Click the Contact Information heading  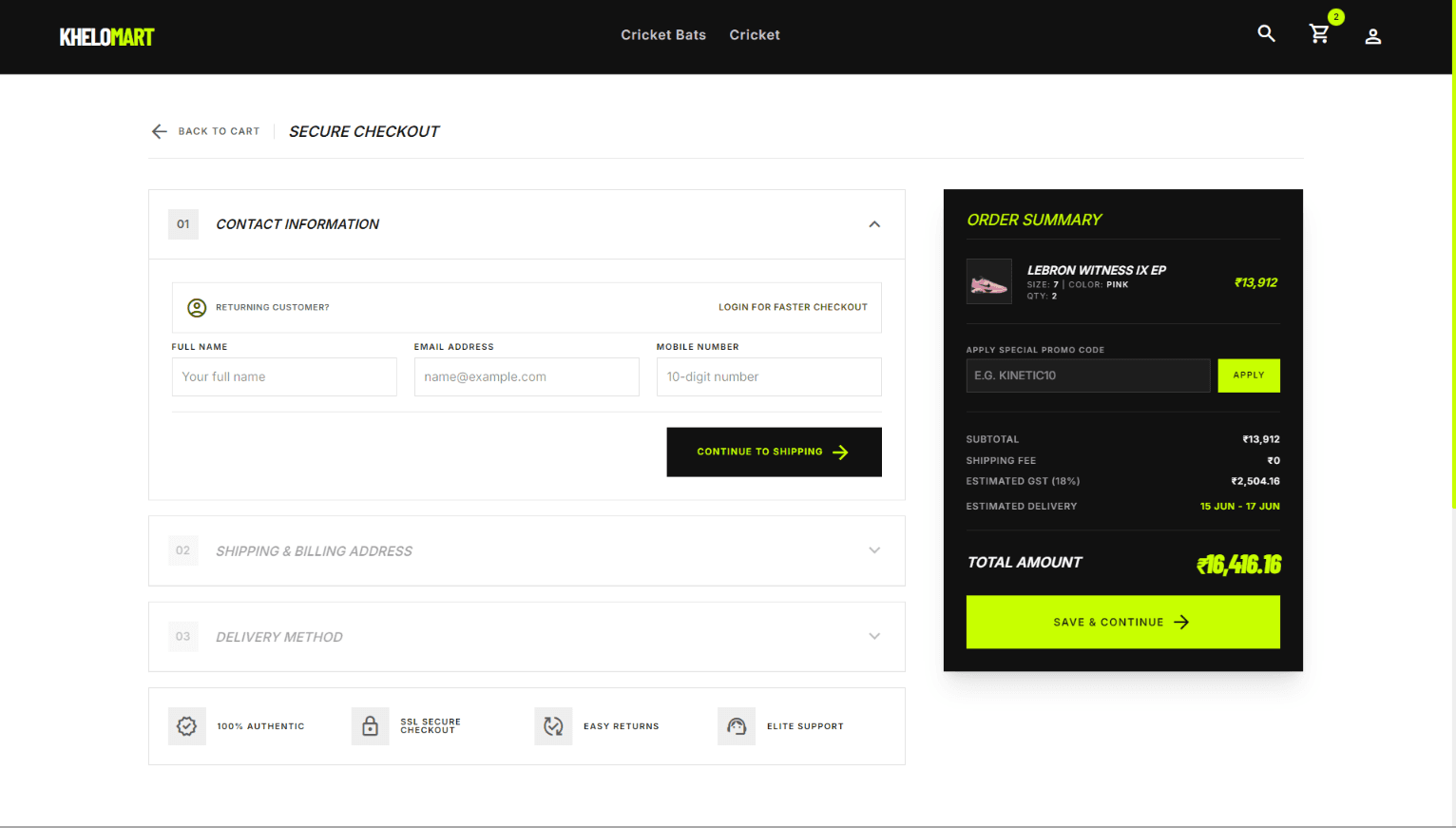click(x=297, y=224)
